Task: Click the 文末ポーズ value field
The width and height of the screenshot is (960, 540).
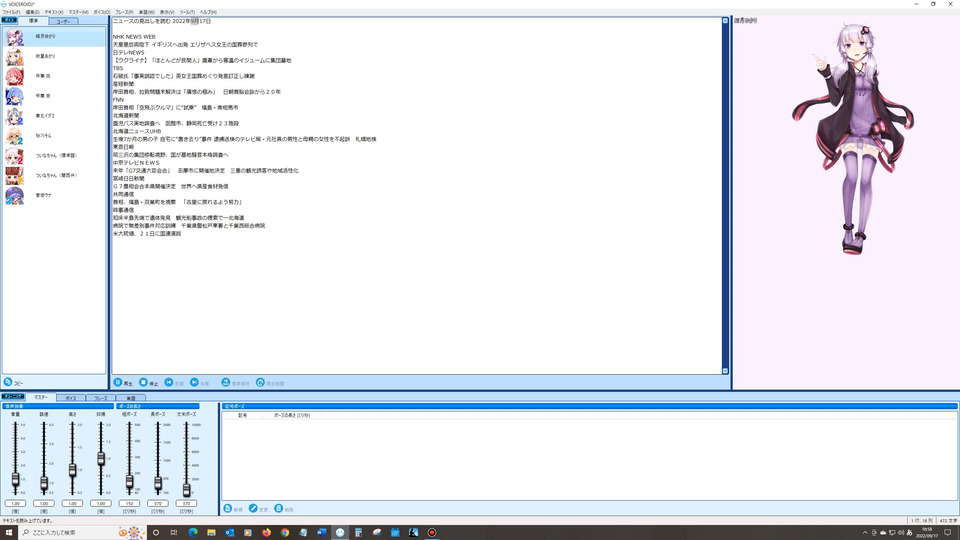Action: pyautogui.click(x=186, y=503)
